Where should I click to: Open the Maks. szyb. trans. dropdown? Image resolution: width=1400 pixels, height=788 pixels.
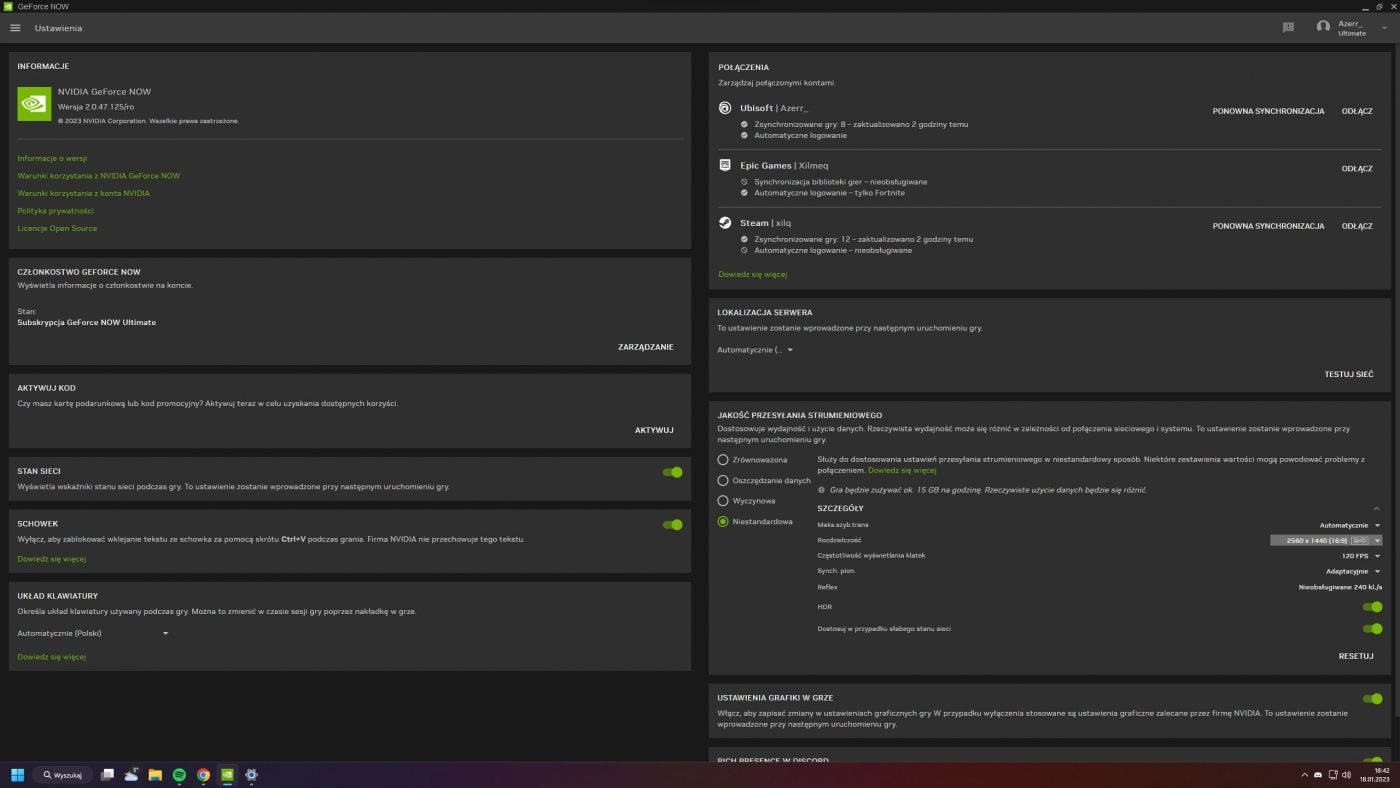[x=1349, y=525]
